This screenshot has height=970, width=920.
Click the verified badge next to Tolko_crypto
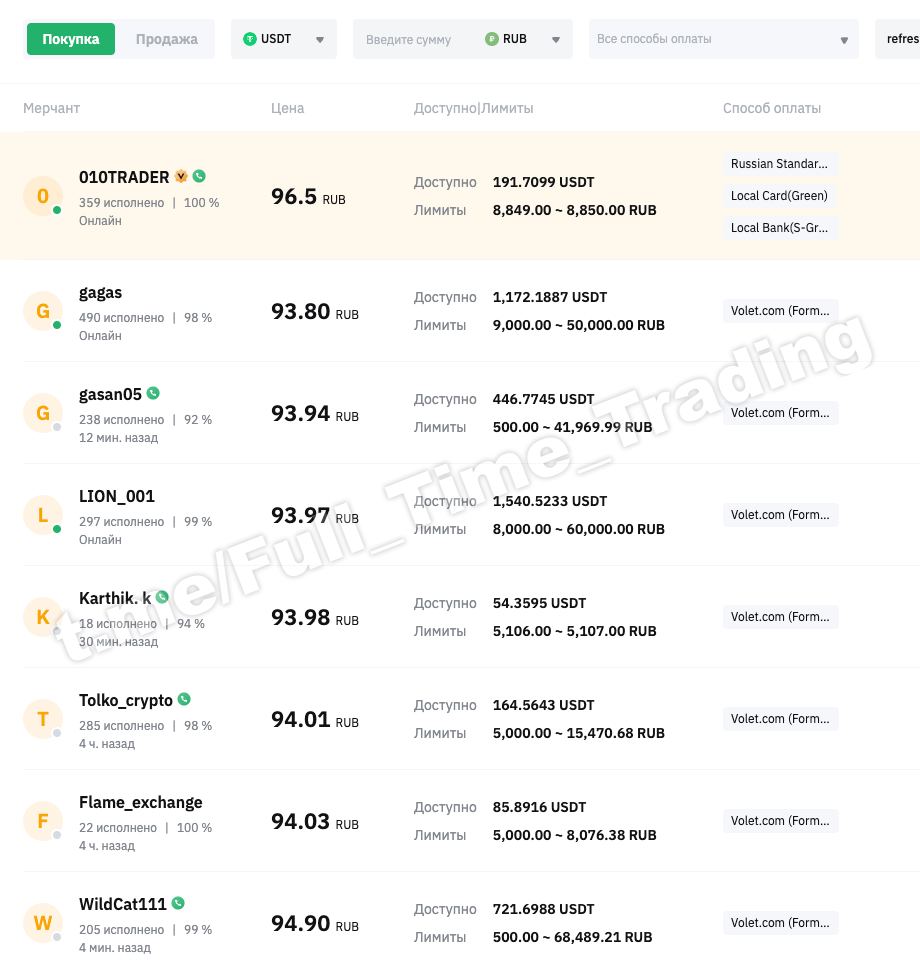(184, 699)
